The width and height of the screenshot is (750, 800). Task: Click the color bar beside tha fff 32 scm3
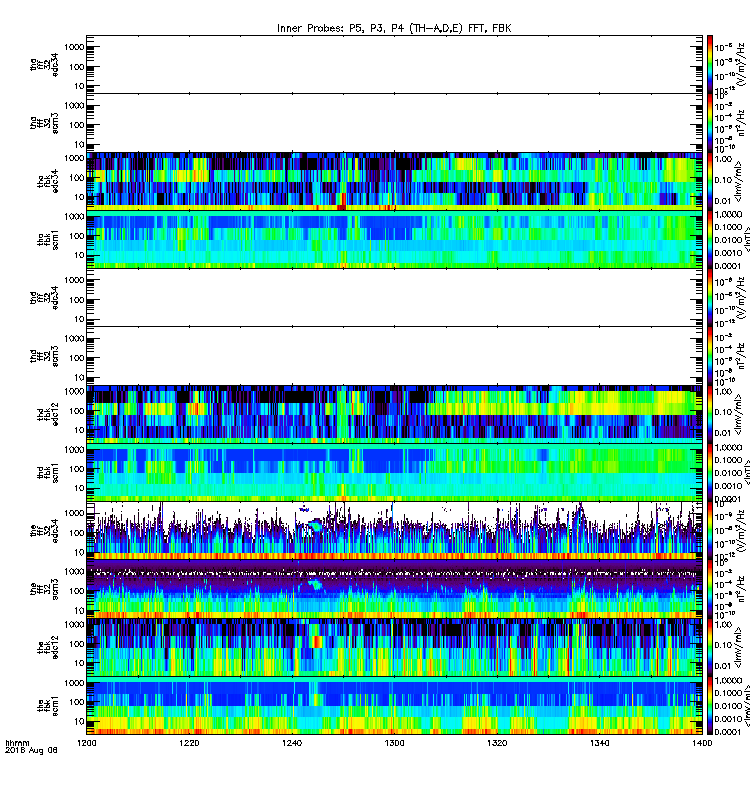click(x=710, y=123)
